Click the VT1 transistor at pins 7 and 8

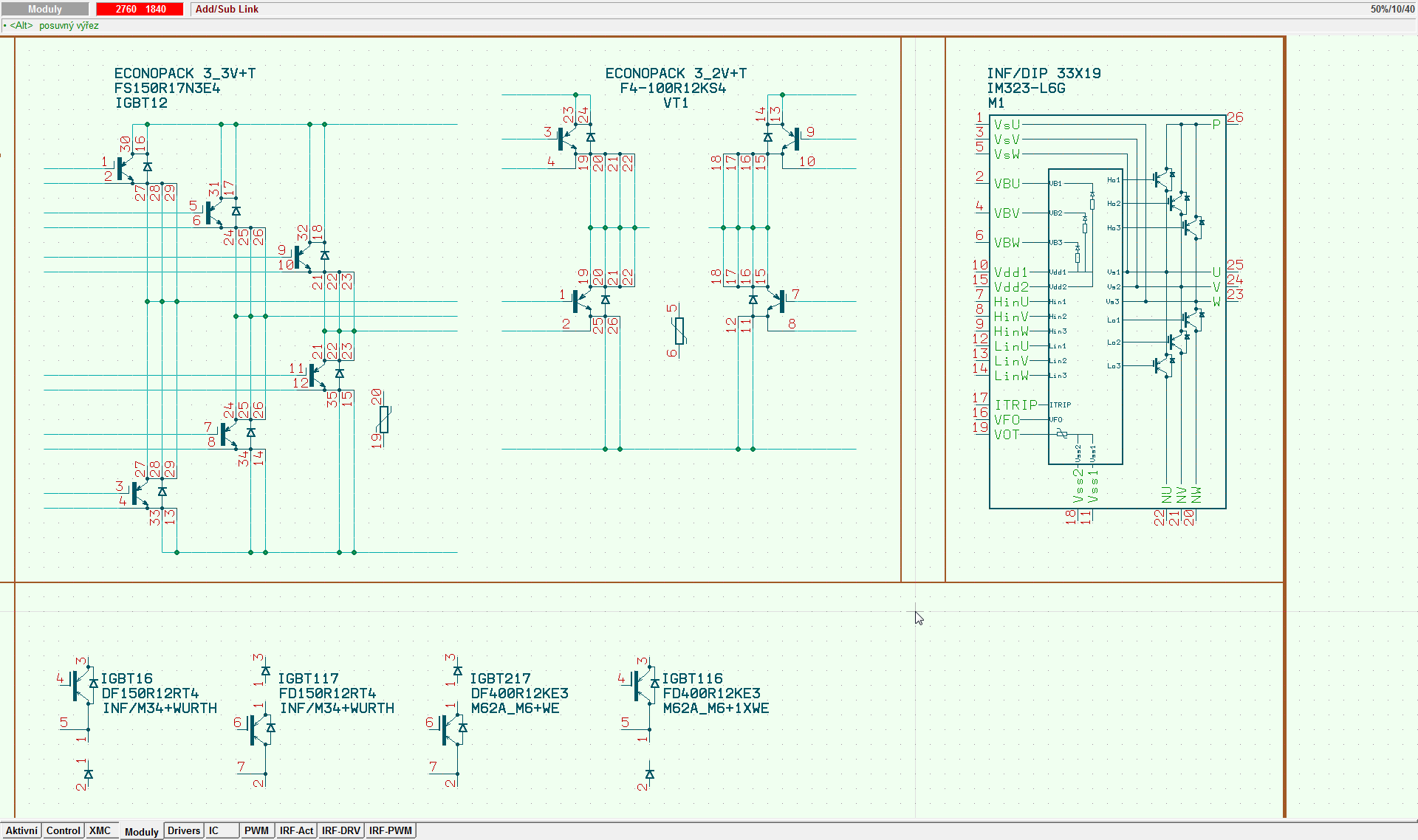point(770,301)
